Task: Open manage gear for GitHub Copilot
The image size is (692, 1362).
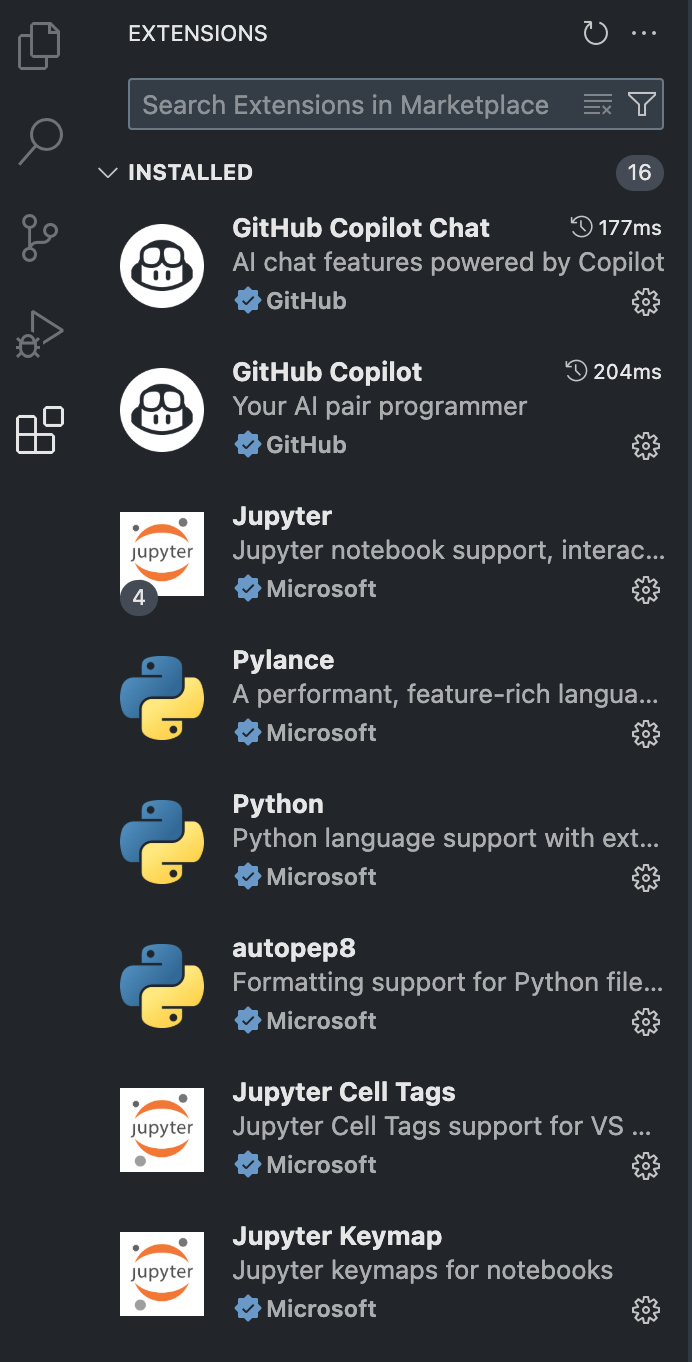Action: point(646,446)
